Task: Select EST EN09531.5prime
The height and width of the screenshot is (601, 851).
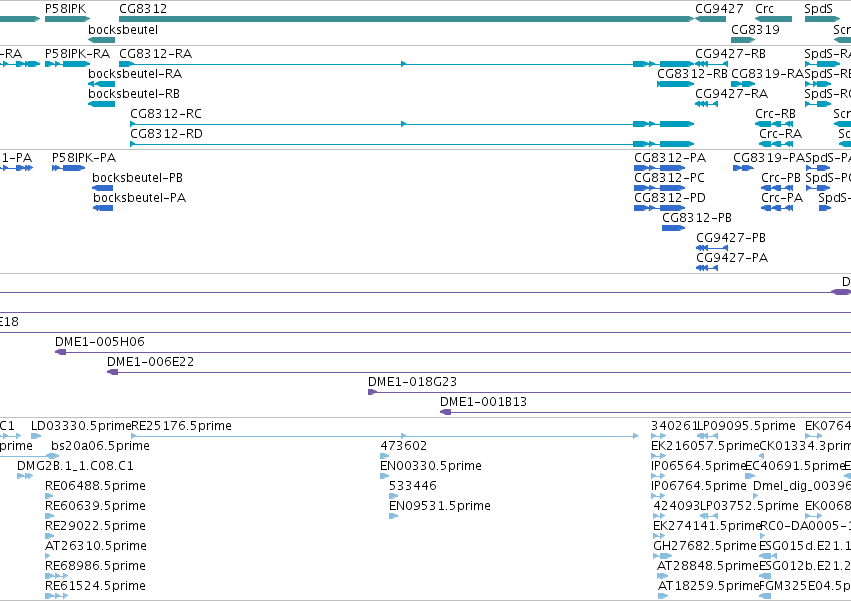Action: point(393,516)
